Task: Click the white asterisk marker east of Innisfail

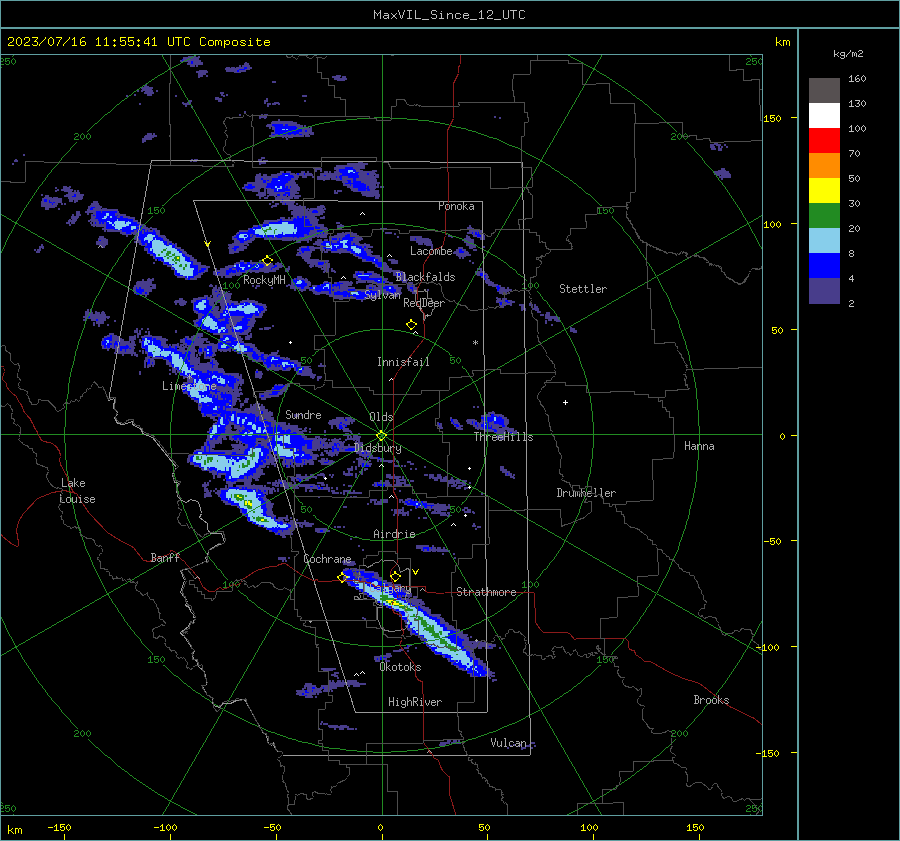Action: tap(475, 343)
